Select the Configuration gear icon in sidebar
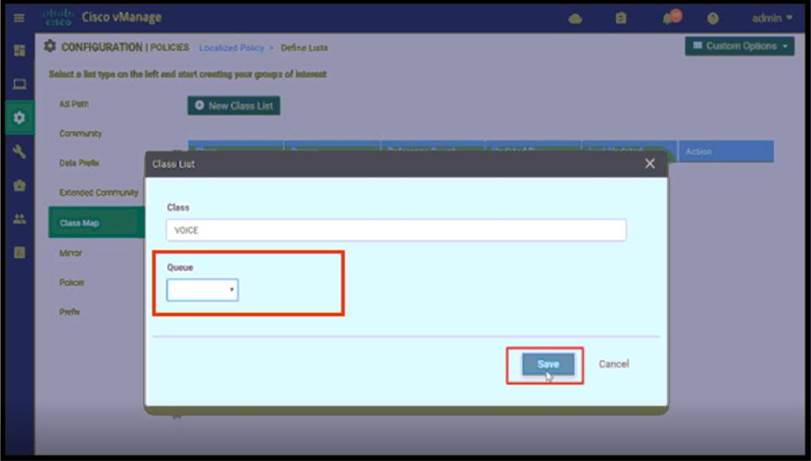The width and height of the screenshot is (811, 461). pos(18,118)
